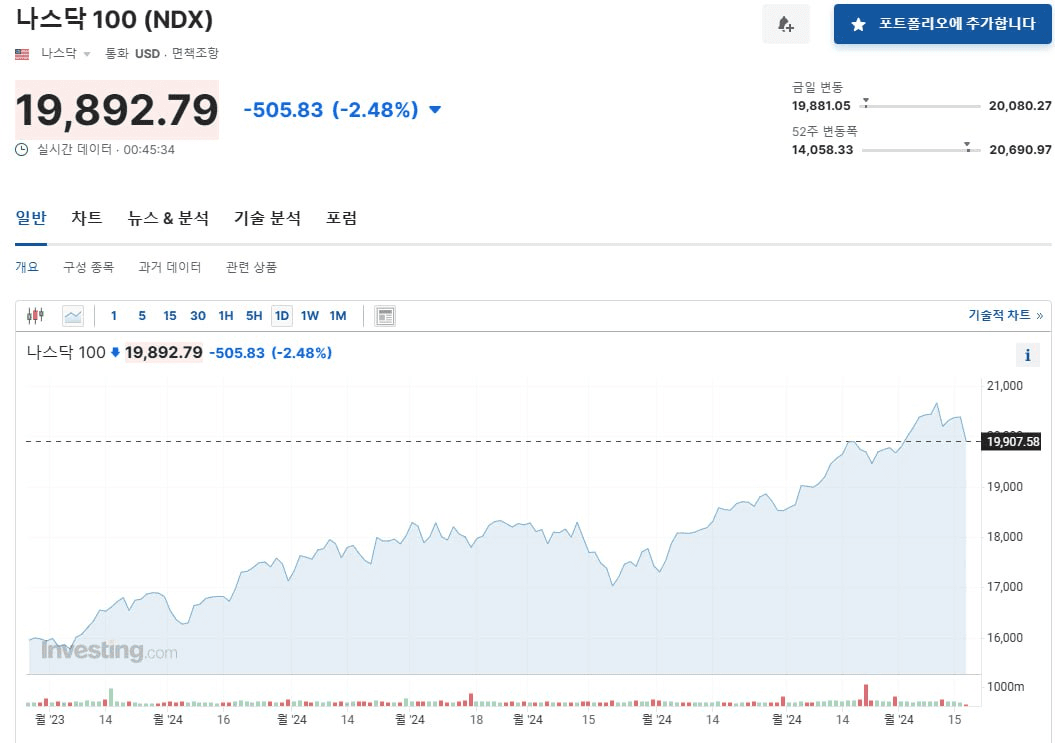Switch to the candlestick chart type icon
Viewport: 1055px width, 743px height.
pyautogui.click(x=36, y=316)
